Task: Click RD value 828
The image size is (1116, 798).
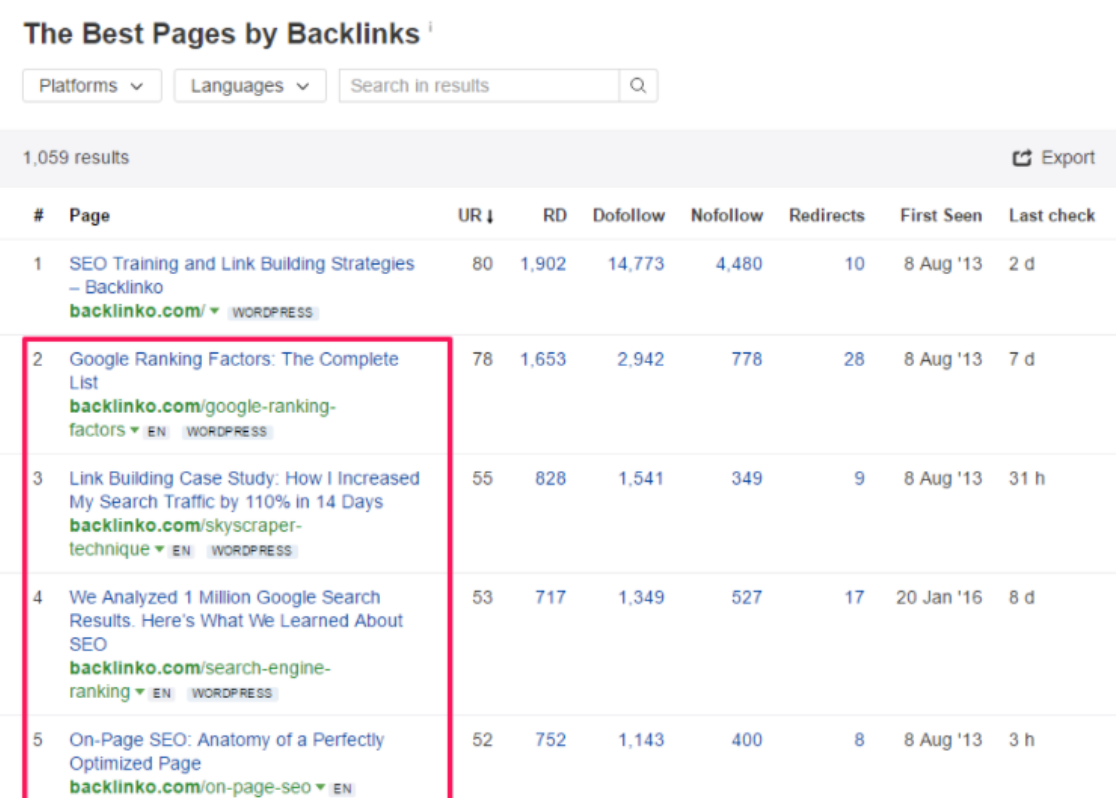Action: 551,478
